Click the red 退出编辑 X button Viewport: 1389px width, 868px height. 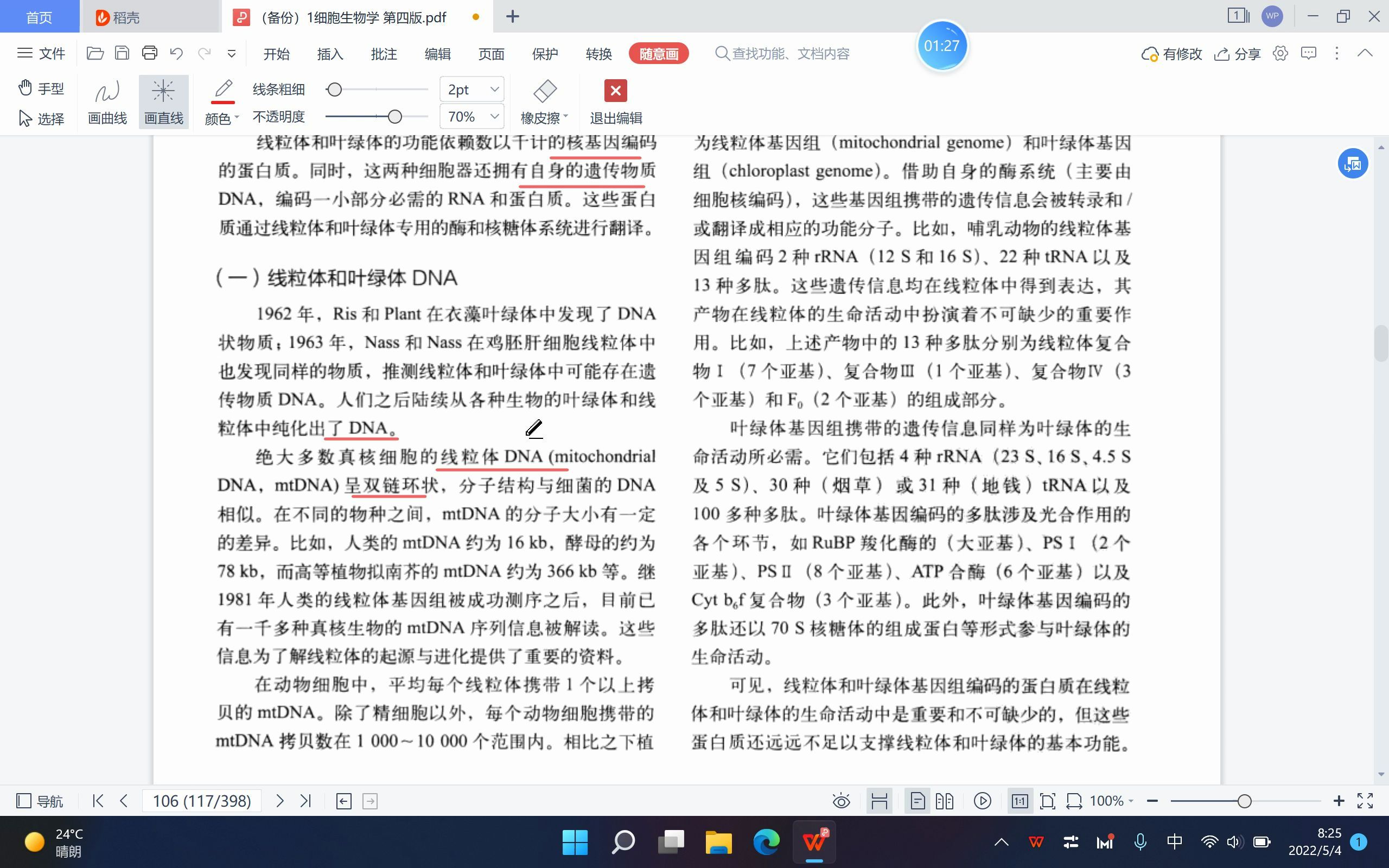615,91
